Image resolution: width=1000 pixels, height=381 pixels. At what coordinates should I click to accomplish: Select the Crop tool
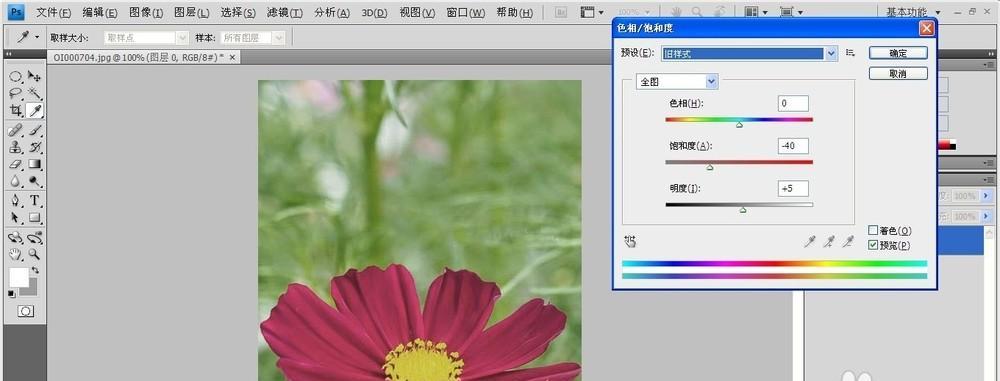[x=16, y=110]
